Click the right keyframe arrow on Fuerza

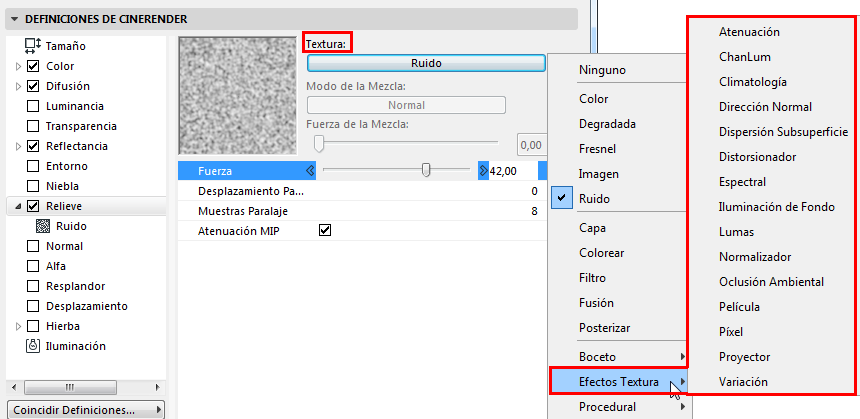pos(483,171)
